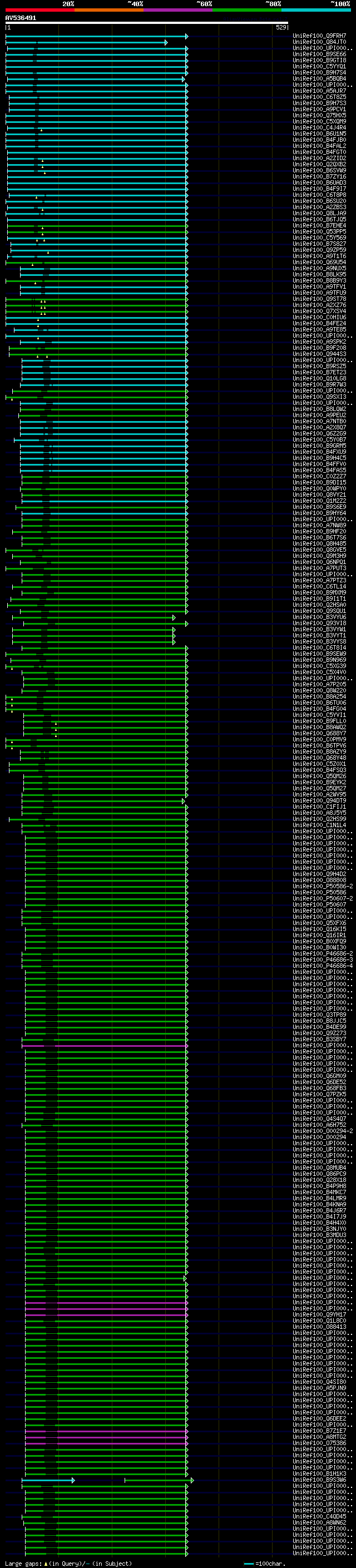Click the UniRef100_A7NTB0 label
The width and height of the screenshot is (356, 1568).
click(319, 421)
